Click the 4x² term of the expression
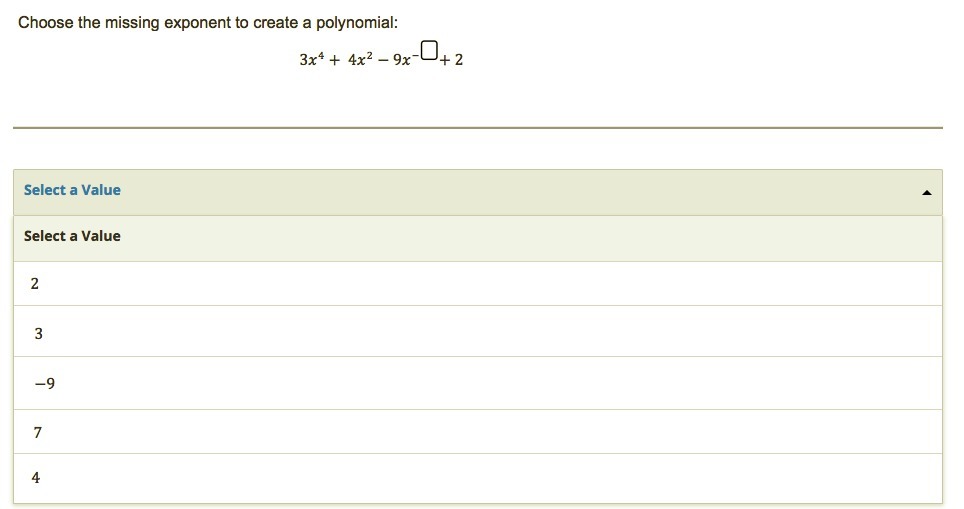Screen dimensions: 964x509 [360, 58]
